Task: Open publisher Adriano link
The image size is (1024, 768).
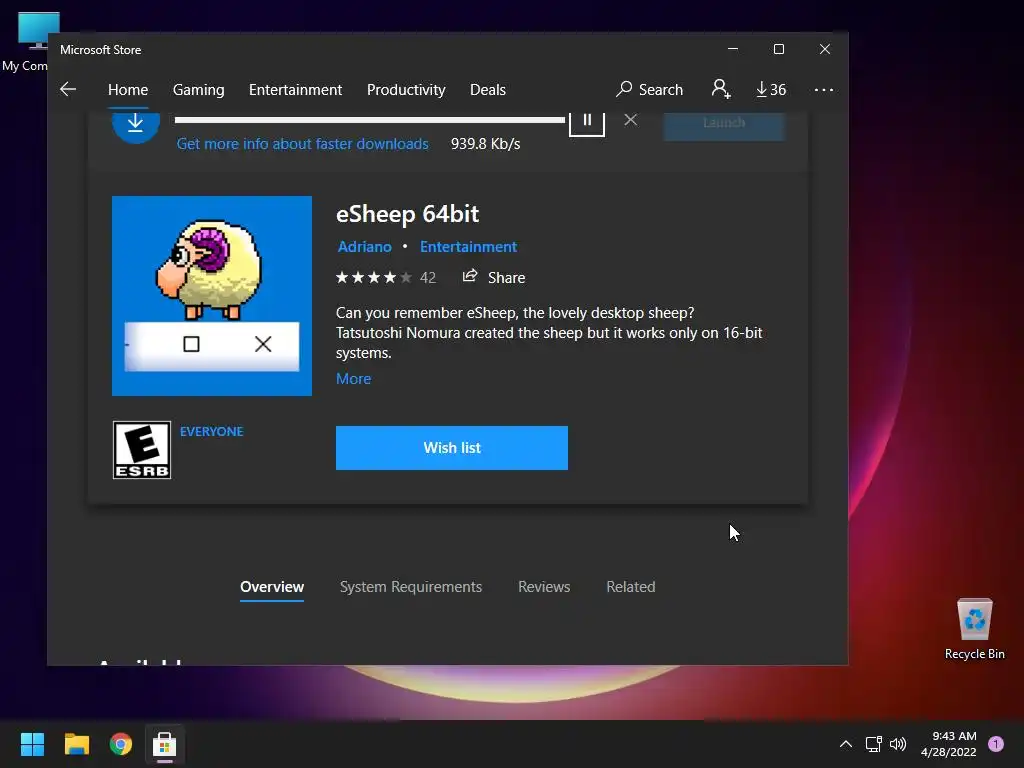Action: [364, 247]
